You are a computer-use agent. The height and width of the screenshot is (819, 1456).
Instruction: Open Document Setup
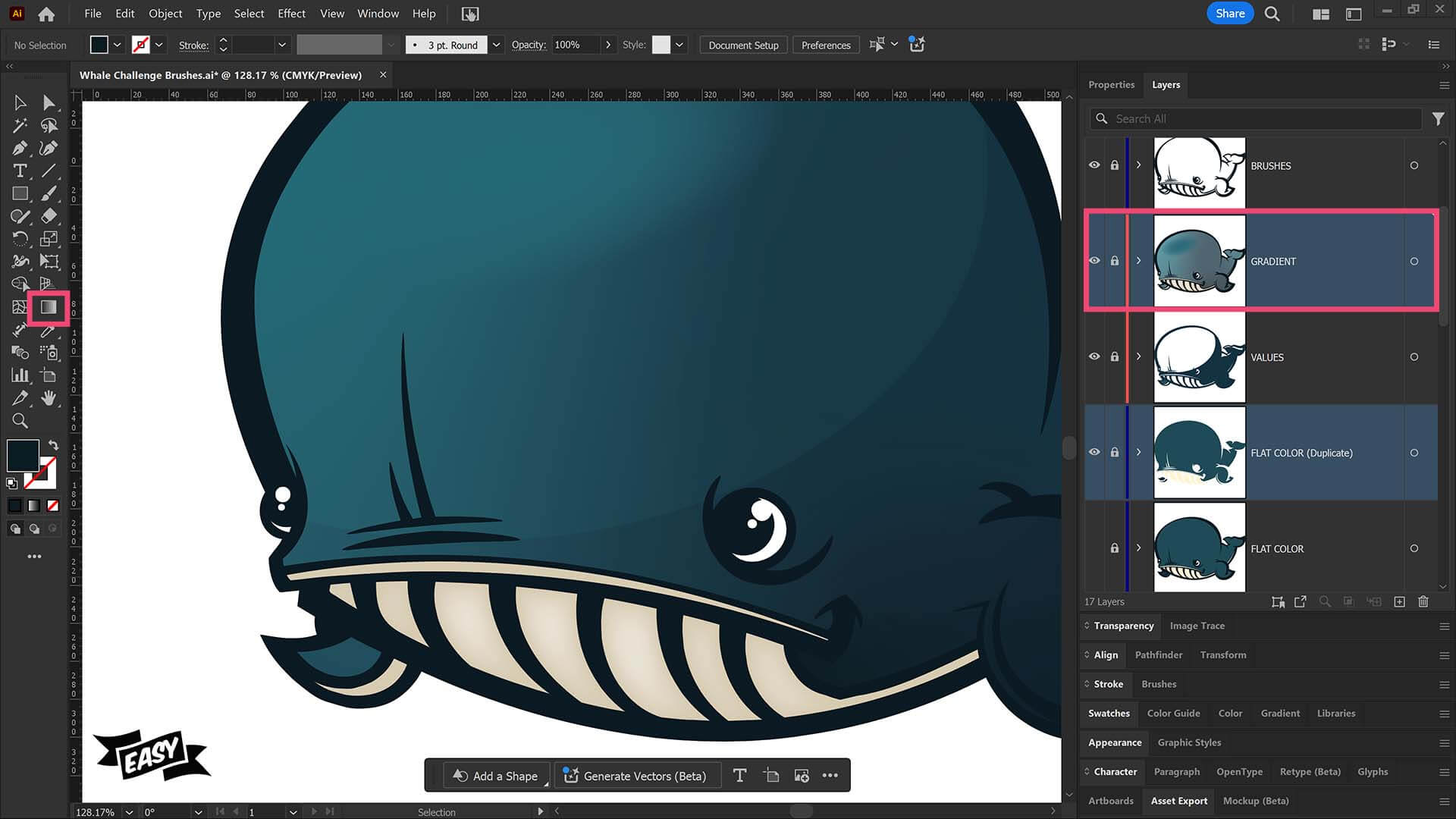coord(743,45)
